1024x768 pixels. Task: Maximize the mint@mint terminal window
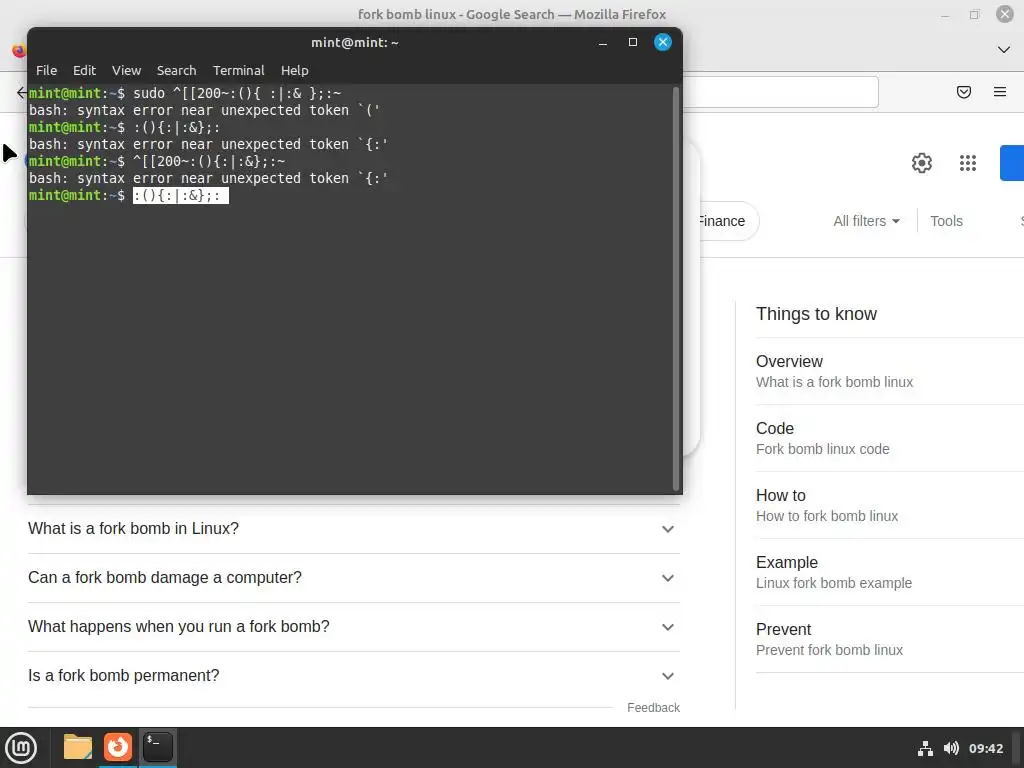[633, 42]
